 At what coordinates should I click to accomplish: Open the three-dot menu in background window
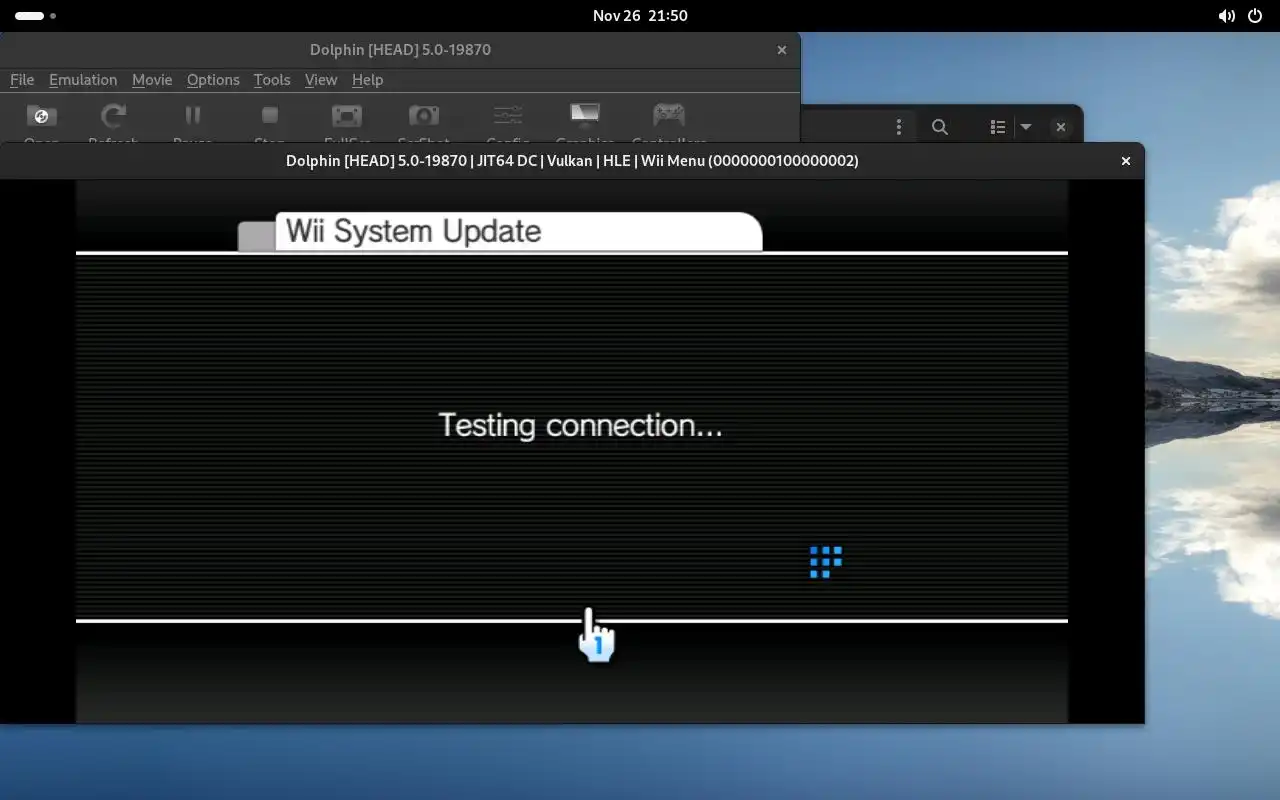click(x=899, y=127)
